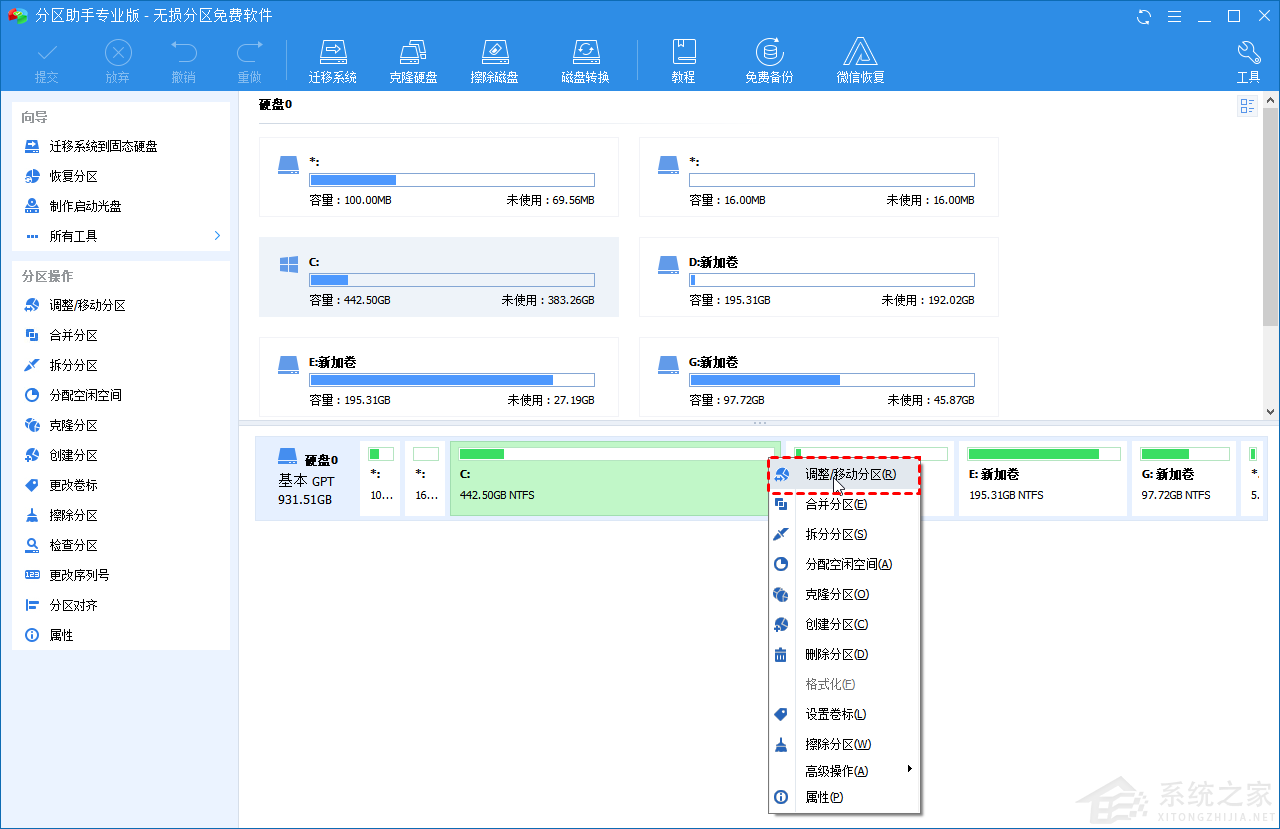Expand 高级操作 submenu in context menu
Image resolution: width=1280 pixels, height=829 pixels.
point(909,770)
